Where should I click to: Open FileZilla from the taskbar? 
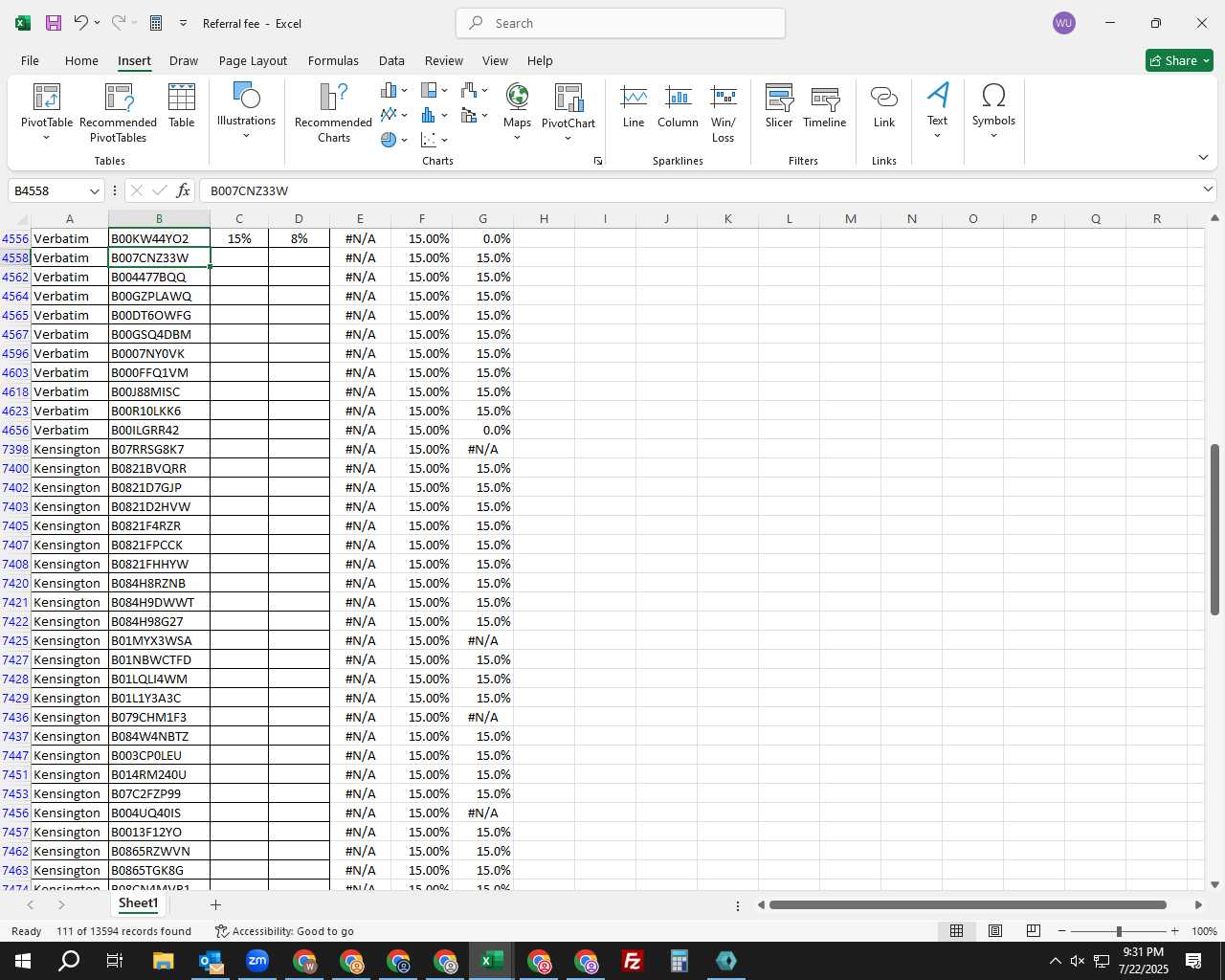(x=632, y=961)
